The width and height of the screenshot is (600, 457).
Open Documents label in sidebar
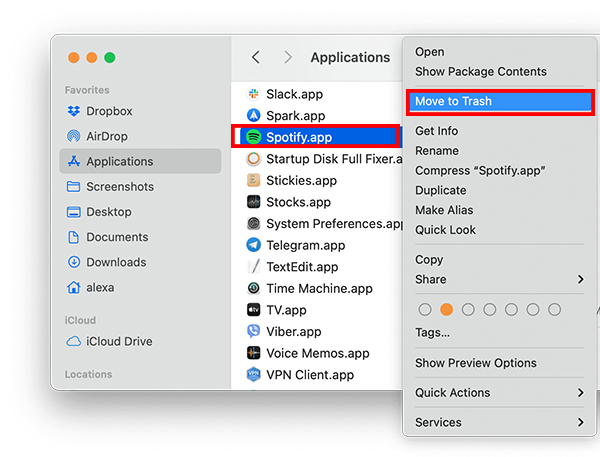tap(117, 237)
